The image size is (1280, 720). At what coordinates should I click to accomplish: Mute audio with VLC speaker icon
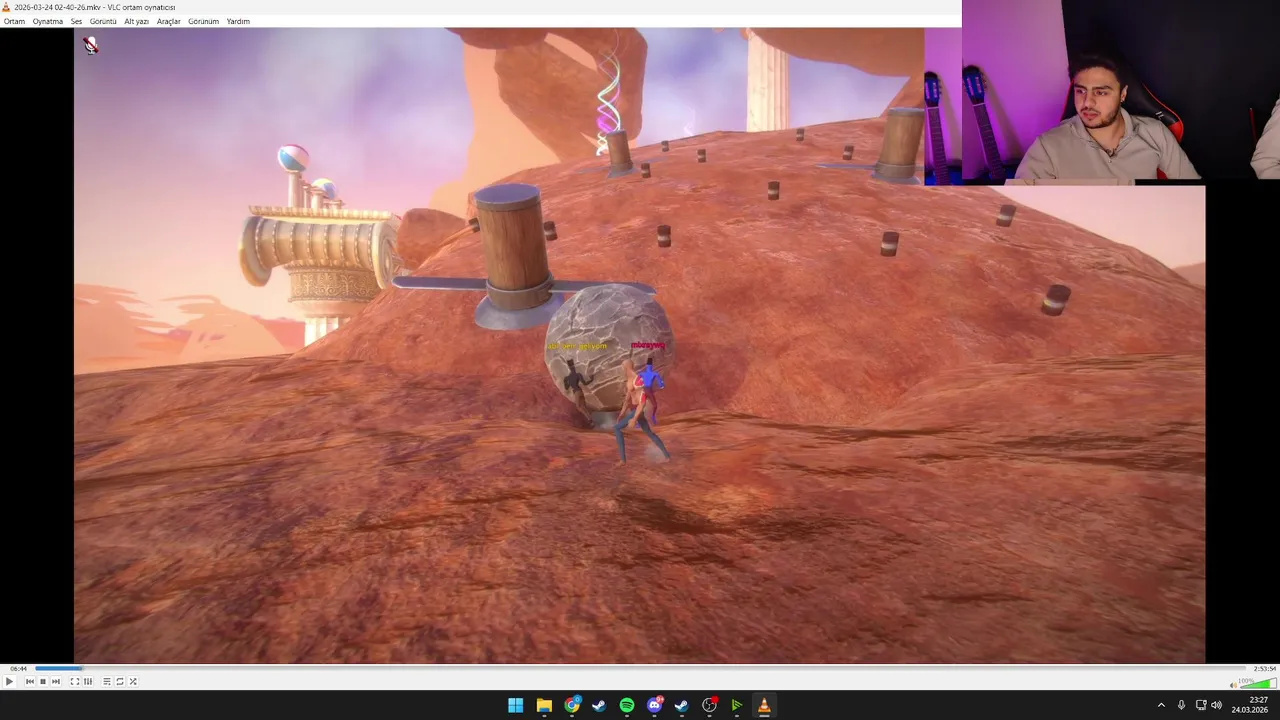1232,684
